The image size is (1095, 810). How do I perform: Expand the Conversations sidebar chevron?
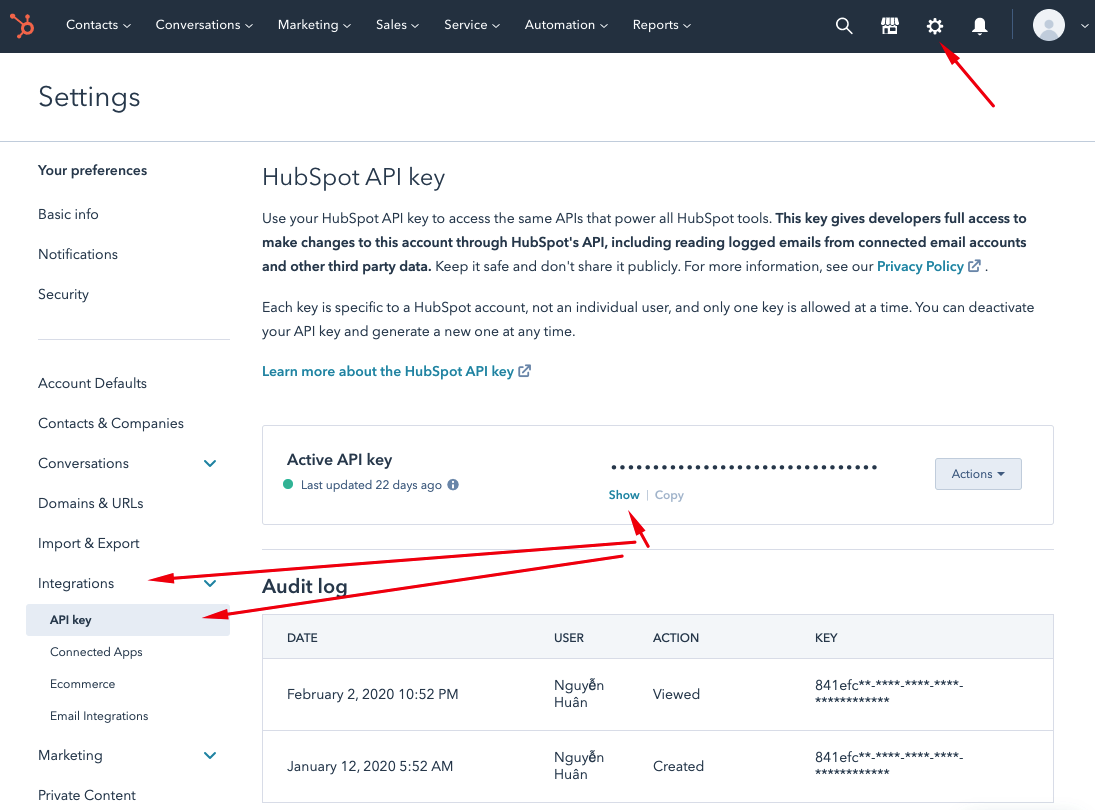tap(210, 464)
